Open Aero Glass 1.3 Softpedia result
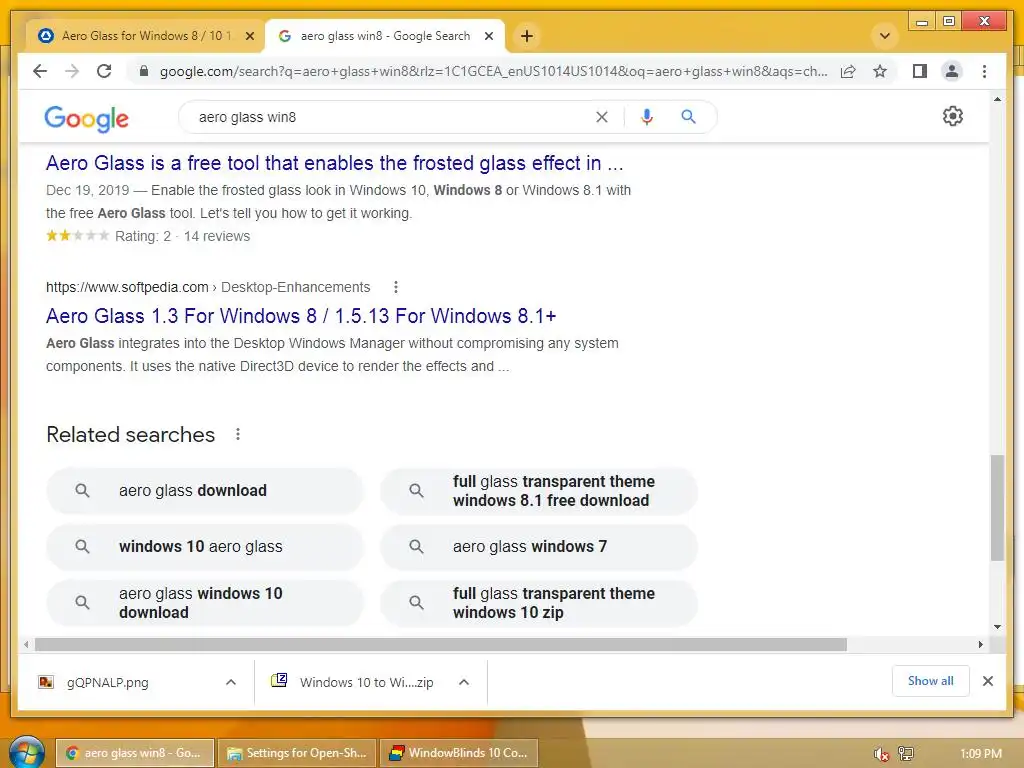This screenshot has width=1024, height=768. tap(301, 316)
